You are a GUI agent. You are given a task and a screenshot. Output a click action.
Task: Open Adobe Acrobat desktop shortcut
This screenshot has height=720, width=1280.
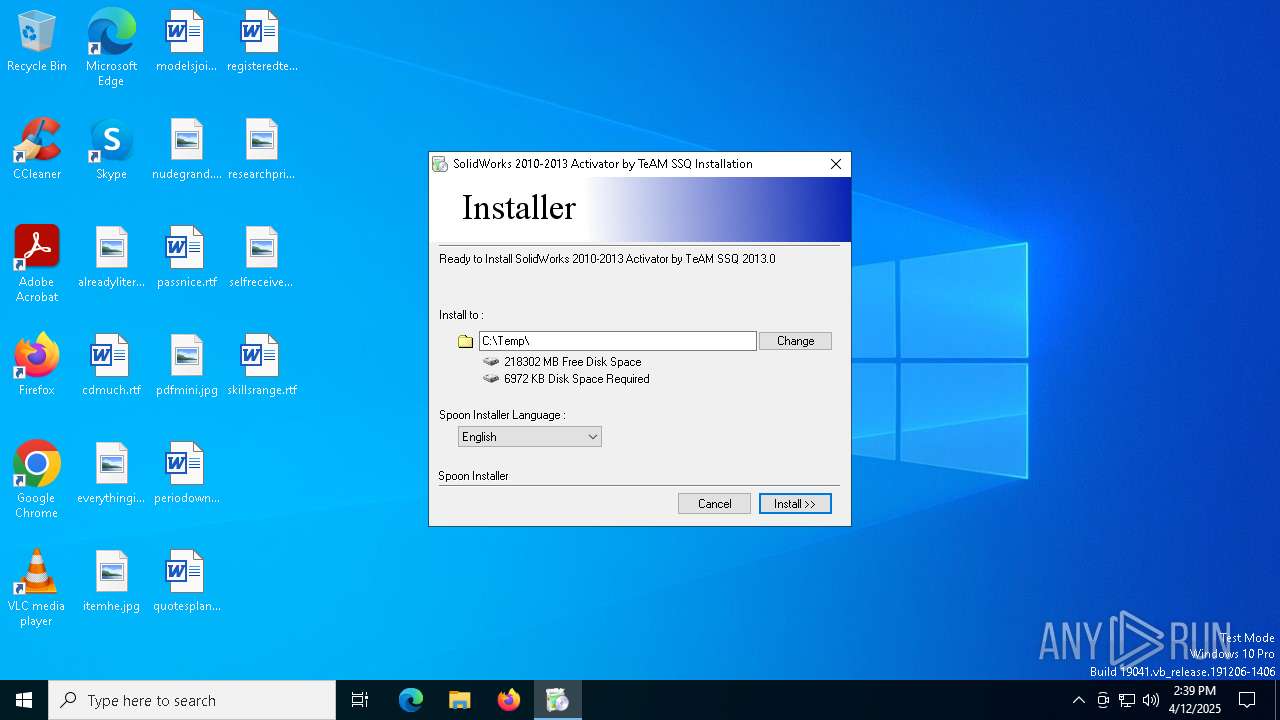pyautogui.click(x=37, y=264)
